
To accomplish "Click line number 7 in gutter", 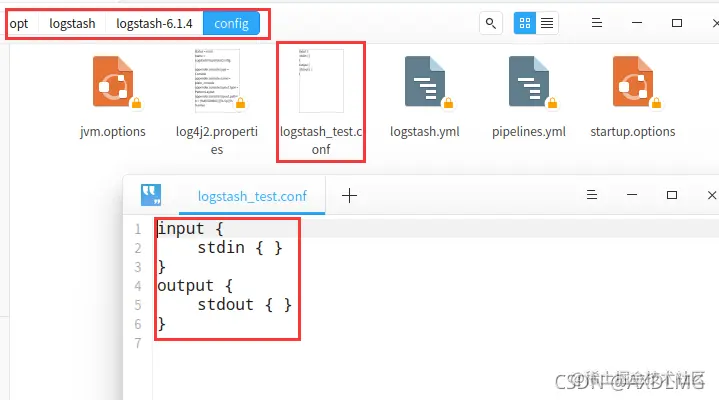I will click(x=138, y=343).
